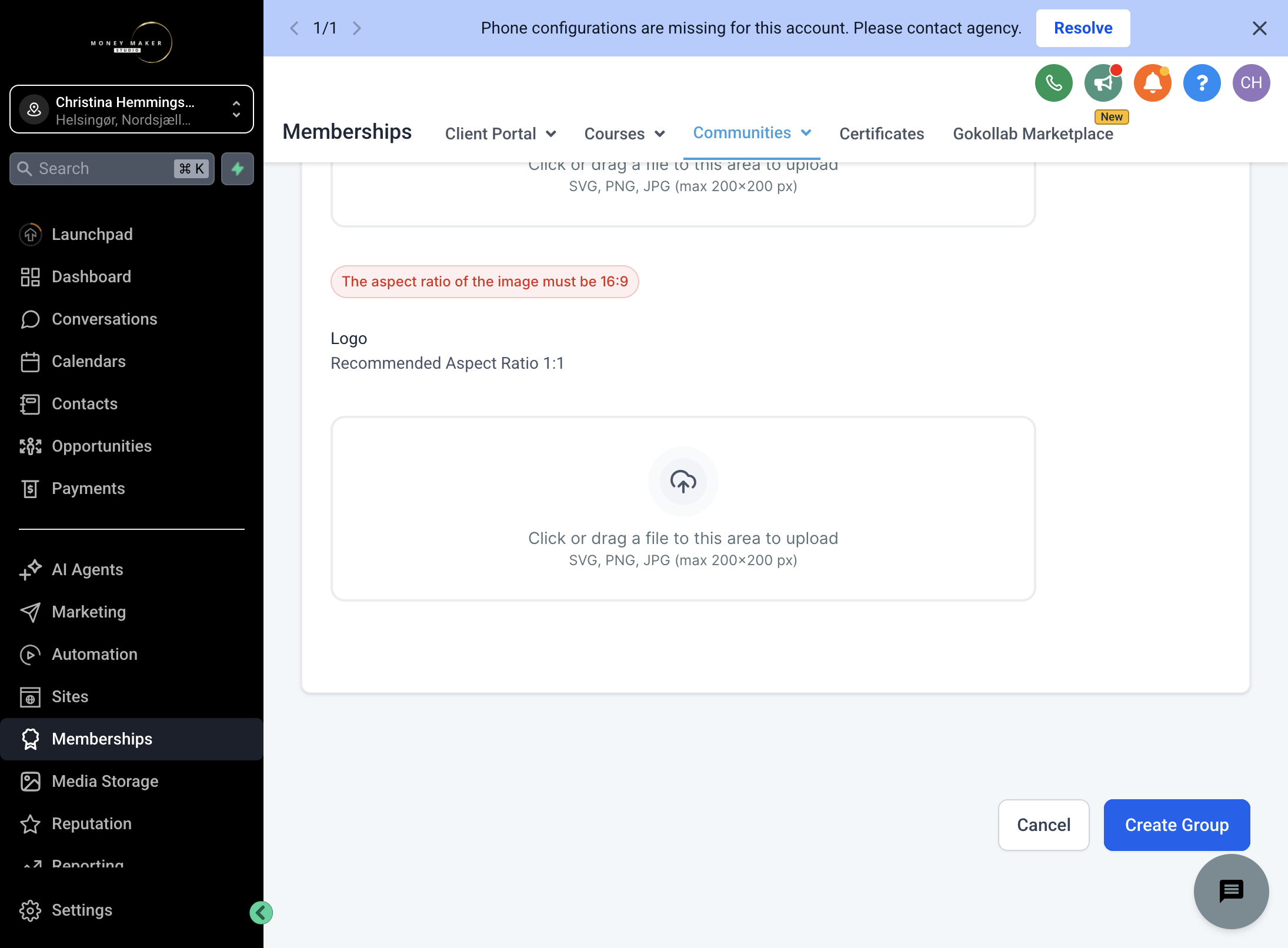Open Marketing in the sidebar
Viewport: 1288px width, 948px height.
(x=132, y=612)
